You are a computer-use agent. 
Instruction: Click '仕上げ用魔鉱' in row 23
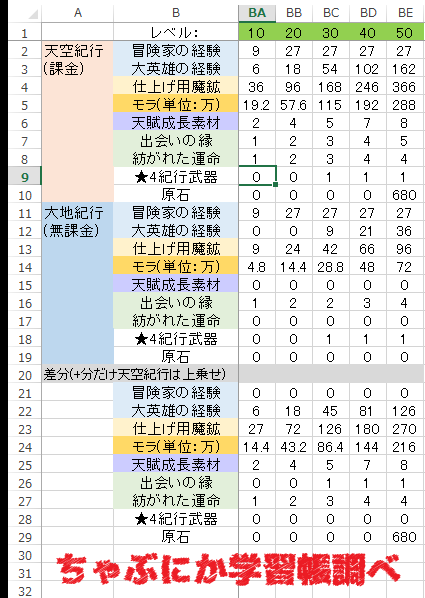(176, 429)
